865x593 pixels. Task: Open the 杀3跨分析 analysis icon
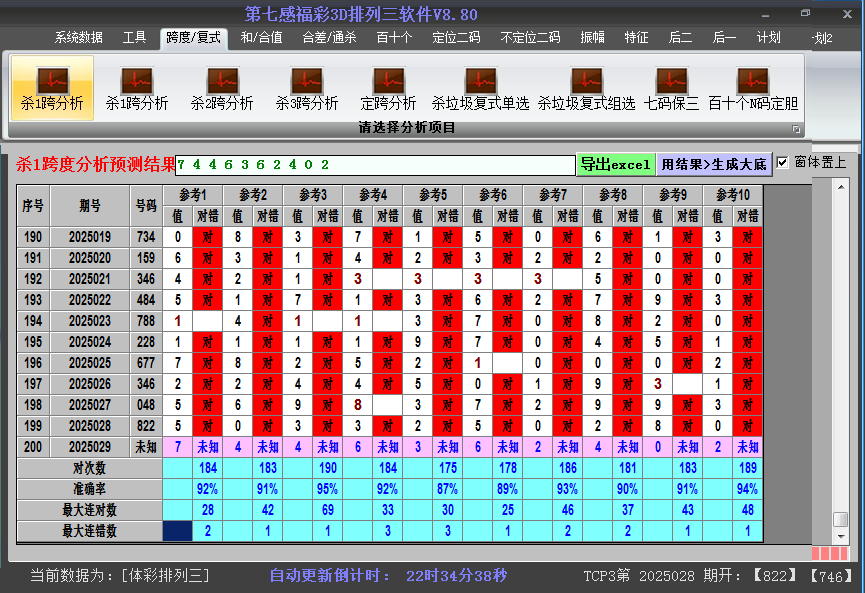point(307,88)
